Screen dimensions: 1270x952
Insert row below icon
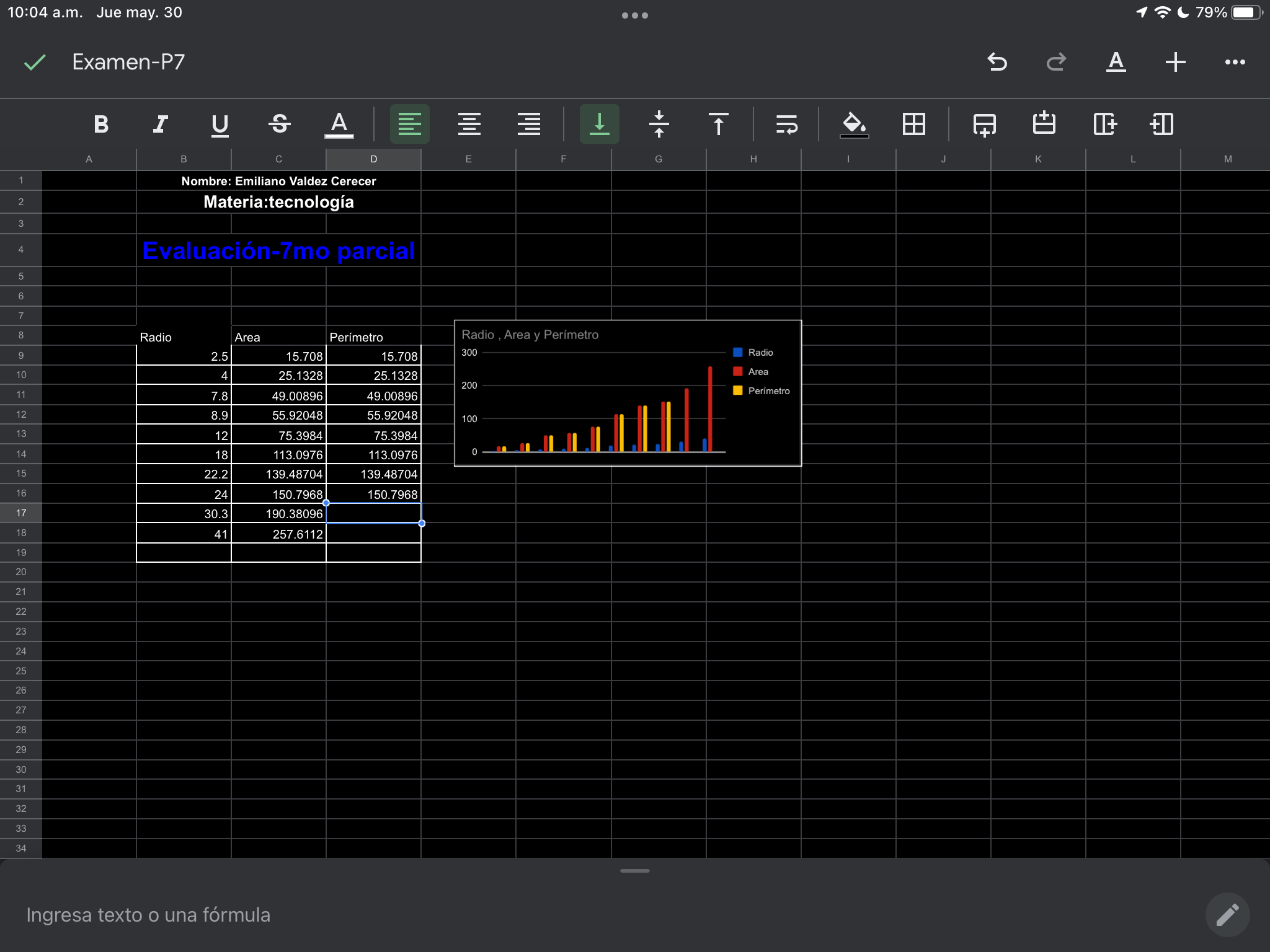point(984,124)
